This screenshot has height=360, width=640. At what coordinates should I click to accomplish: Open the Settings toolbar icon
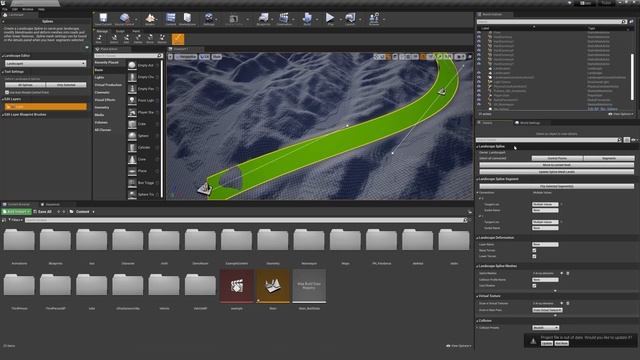(x=209, y=18)
